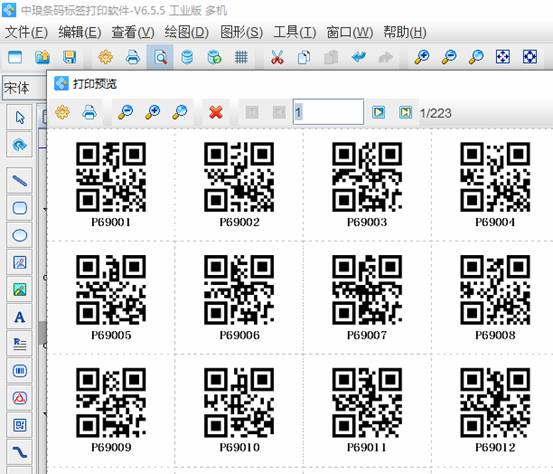The width and height of the screenshot is (553, 474).
Task: Zoom out using the preview toolbar magnifier
Action: [x=126, y=113]
